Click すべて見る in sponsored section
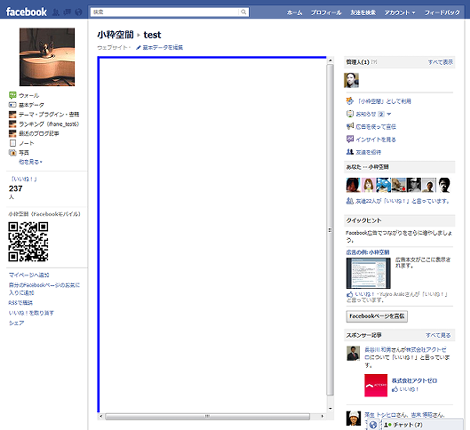This screenshot has width=470, height=430. 438,335
